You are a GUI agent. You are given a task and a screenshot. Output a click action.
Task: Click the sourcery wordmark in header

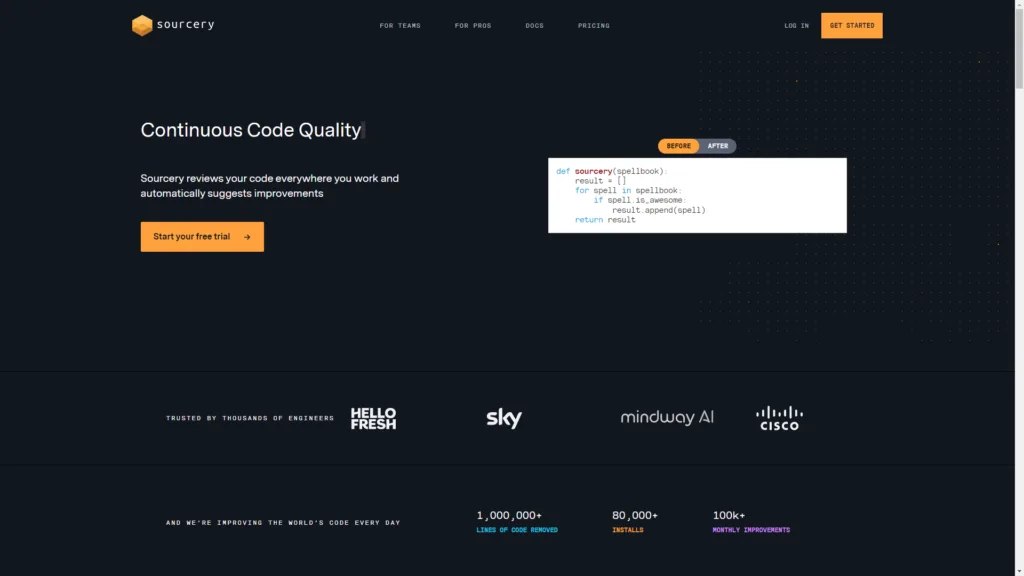(185, 24)
